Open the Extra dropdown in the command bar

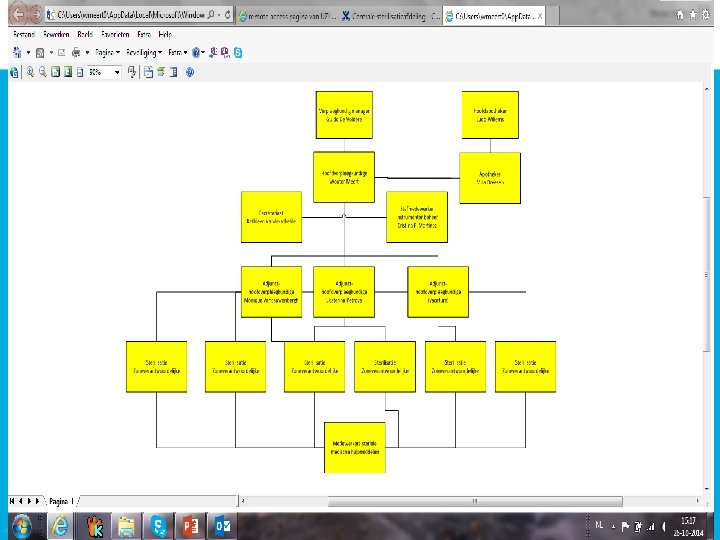tap(178, 53)
